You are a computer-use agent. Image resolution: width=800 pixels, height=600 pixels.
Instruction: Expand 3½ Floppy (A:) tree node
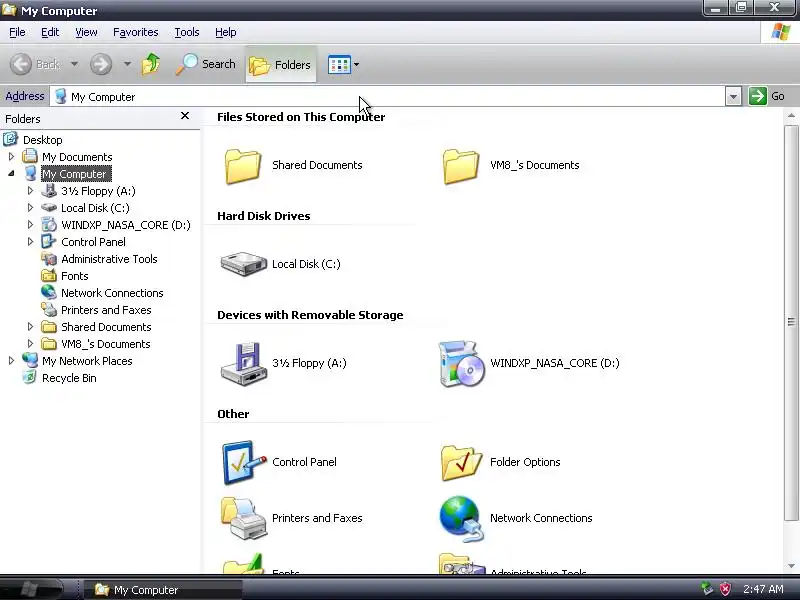30,191
